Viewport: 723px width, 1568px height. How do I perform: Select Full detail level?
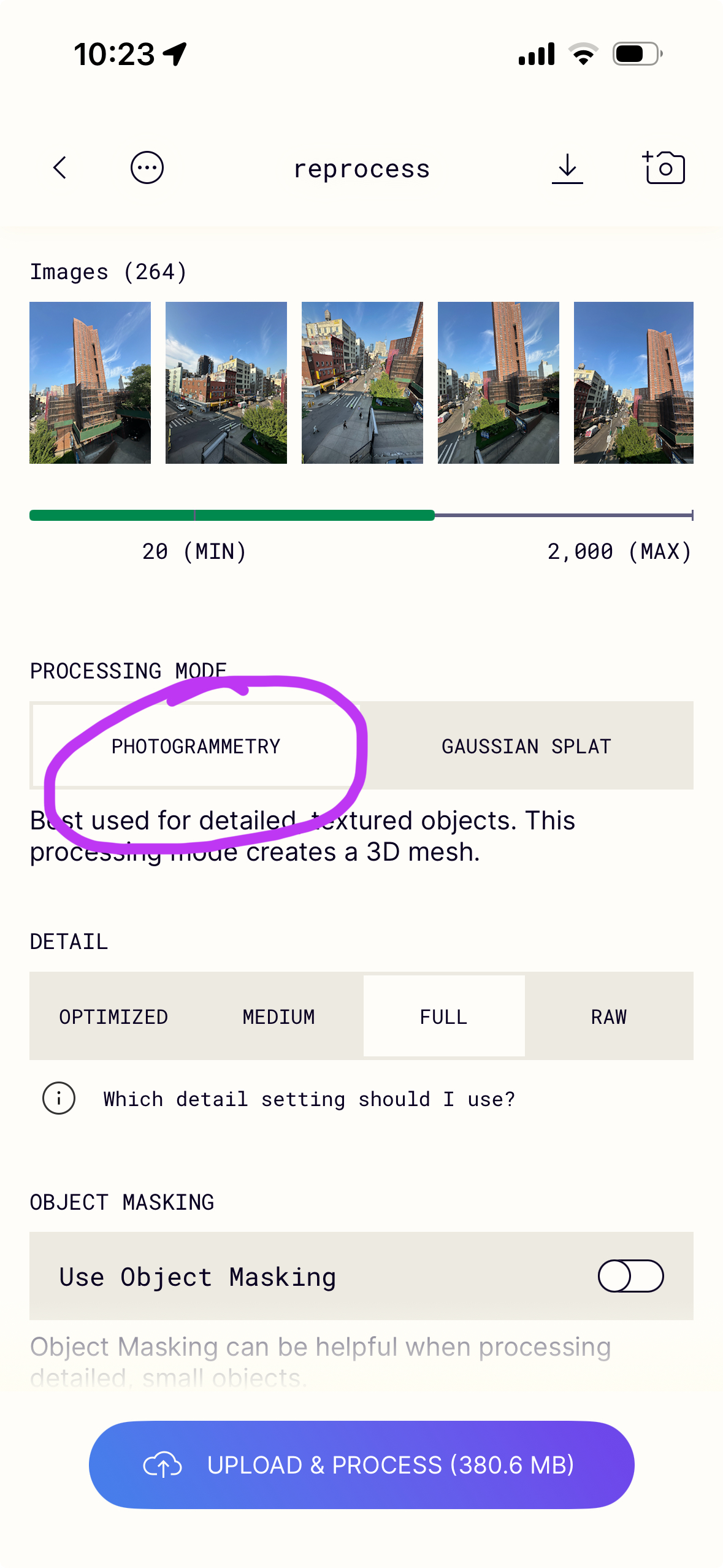coord(443,1017)
